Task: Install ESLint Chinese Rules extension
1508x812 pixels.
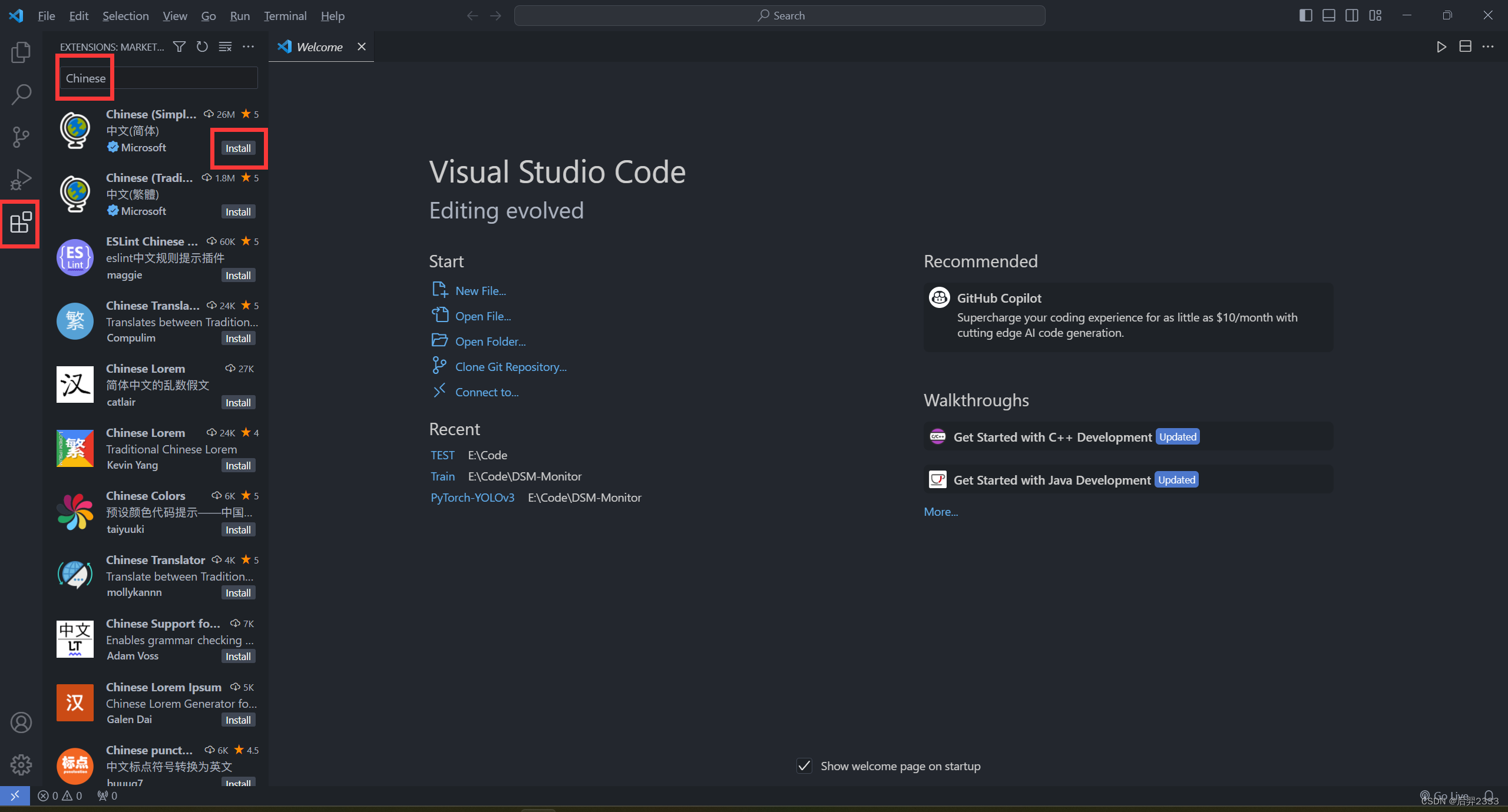Action: [x=238, y=275]
